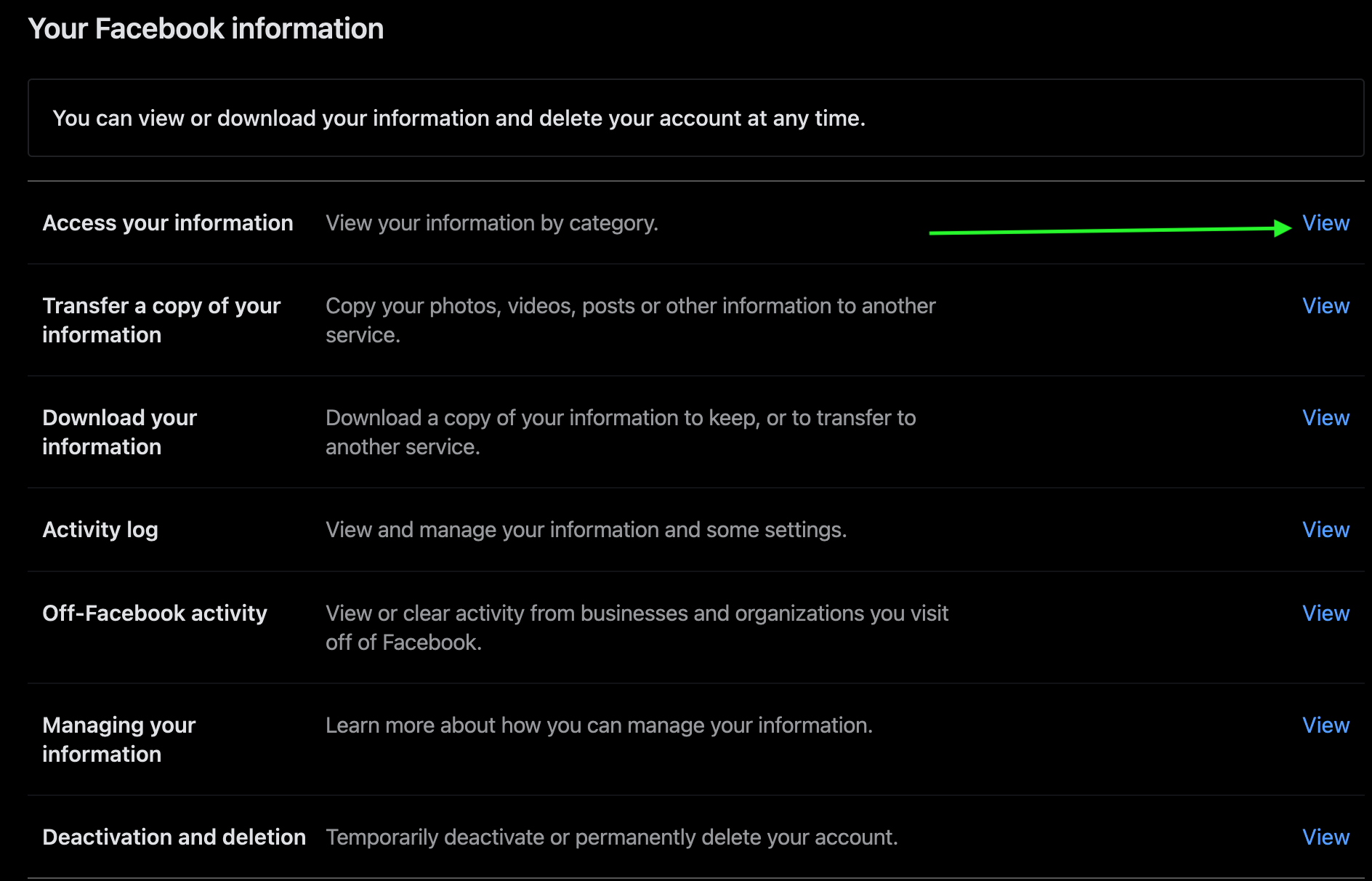
Task: Select Transfer a copy of your information title
Action: tap(161, 321)
